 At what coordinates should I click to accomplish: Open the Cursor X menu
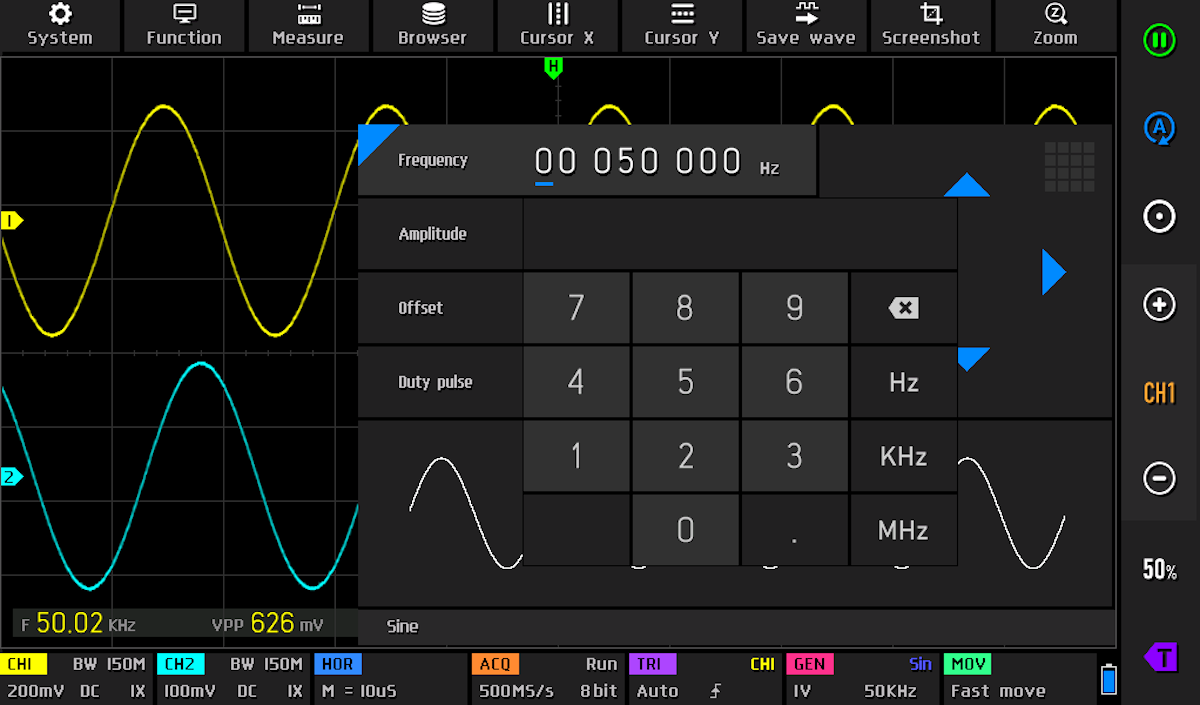coord(557,25)
